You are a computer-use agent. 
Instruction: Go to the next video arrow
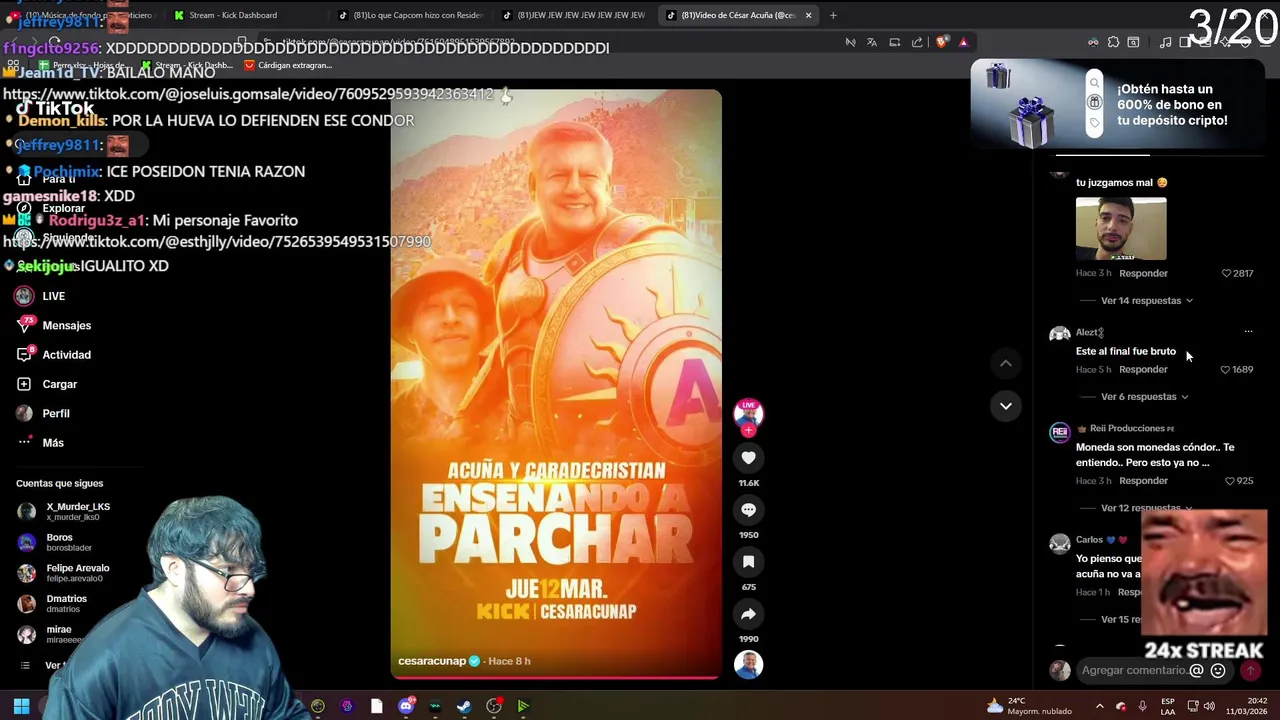(1006, 406)
